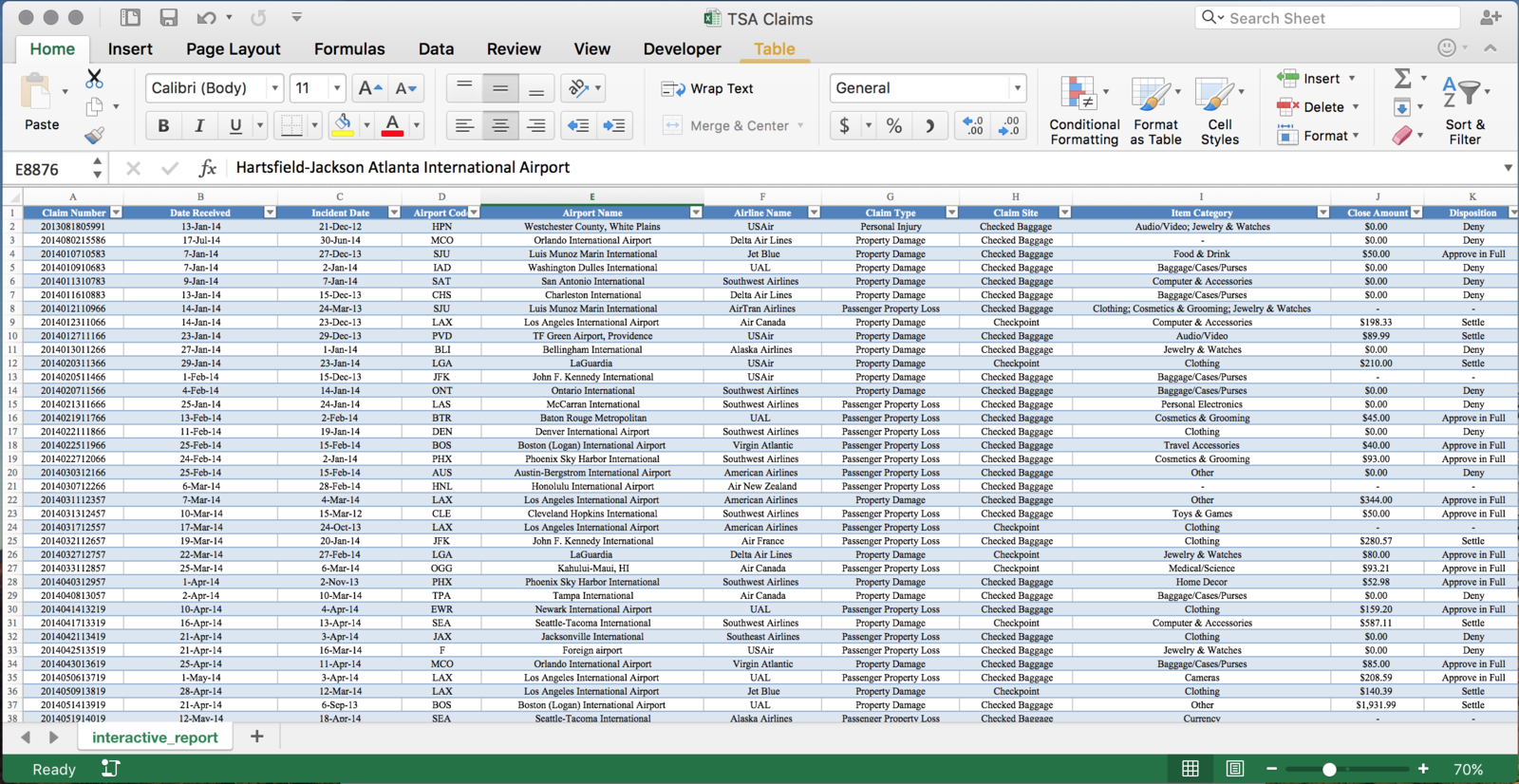The height and width of the screenshot is (784, 1519).
Task: Switch to the Insert tab
Action: tap(130, 49)
